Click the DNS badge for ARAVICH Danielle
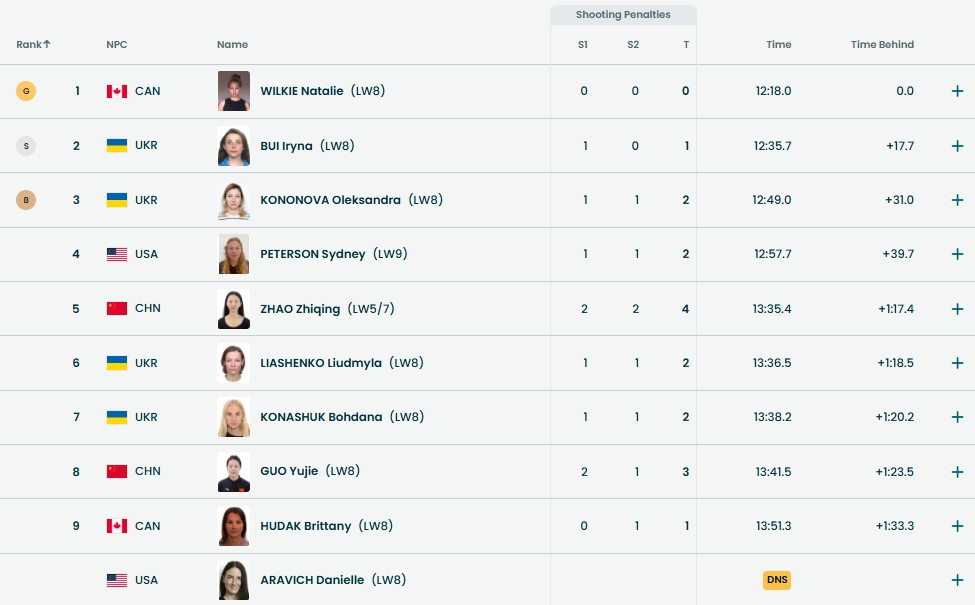The width and height of the screenshot is (975, 605). tap(777, 580)
